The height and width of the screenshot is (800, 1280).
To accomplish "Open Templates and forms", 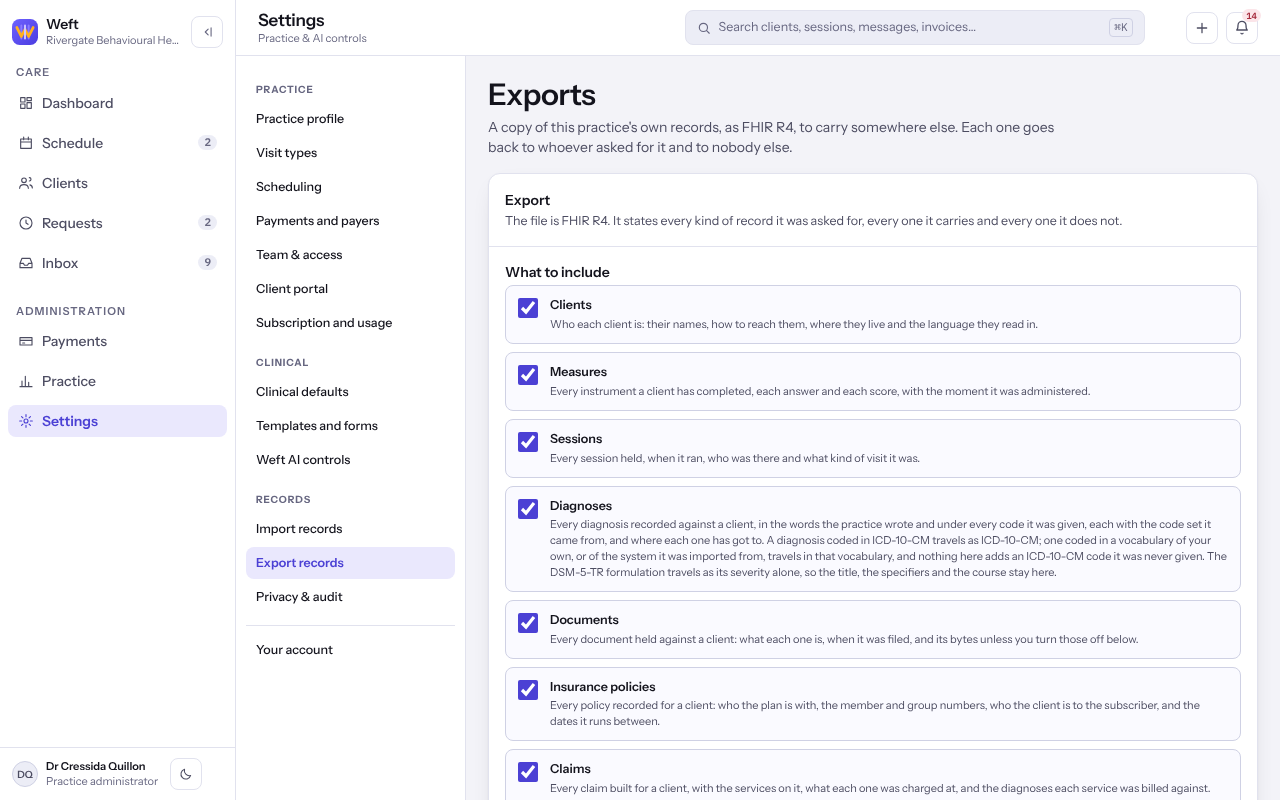I will (350, 426).
